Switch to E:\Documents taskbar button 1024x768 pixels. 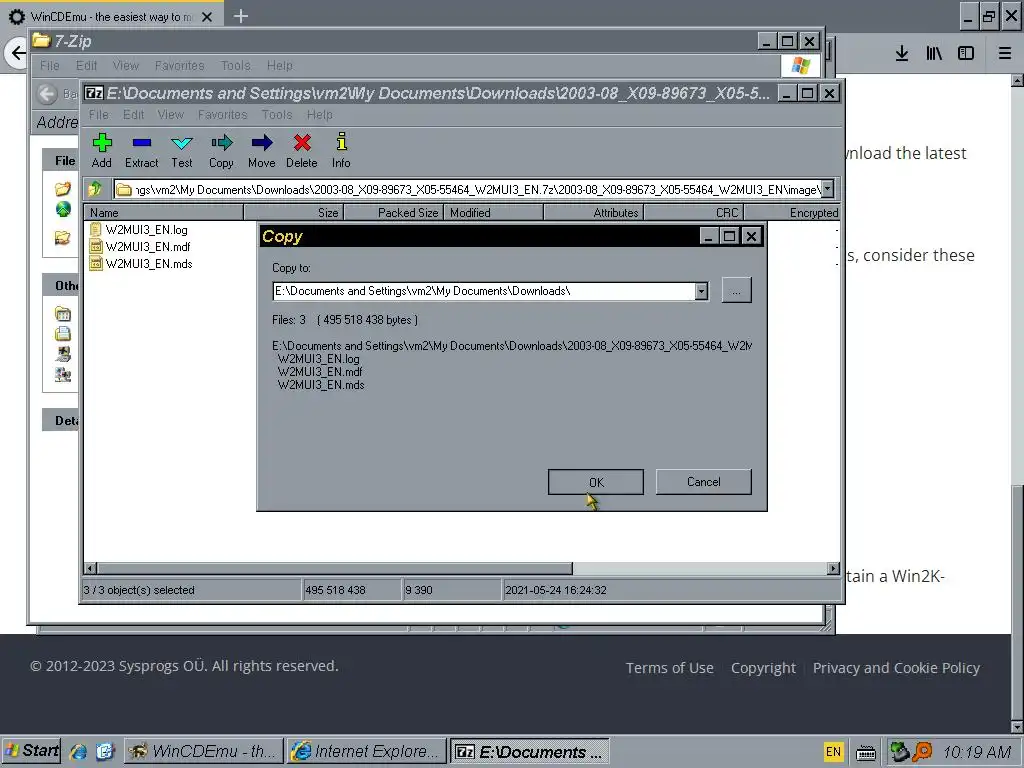[x=530, y=751]
